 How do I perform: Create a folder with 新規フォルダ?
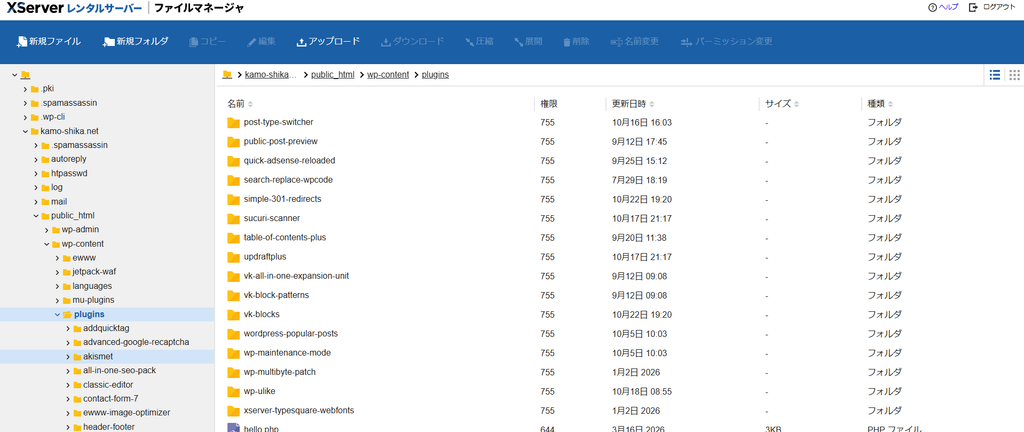[x=136, y=41]
